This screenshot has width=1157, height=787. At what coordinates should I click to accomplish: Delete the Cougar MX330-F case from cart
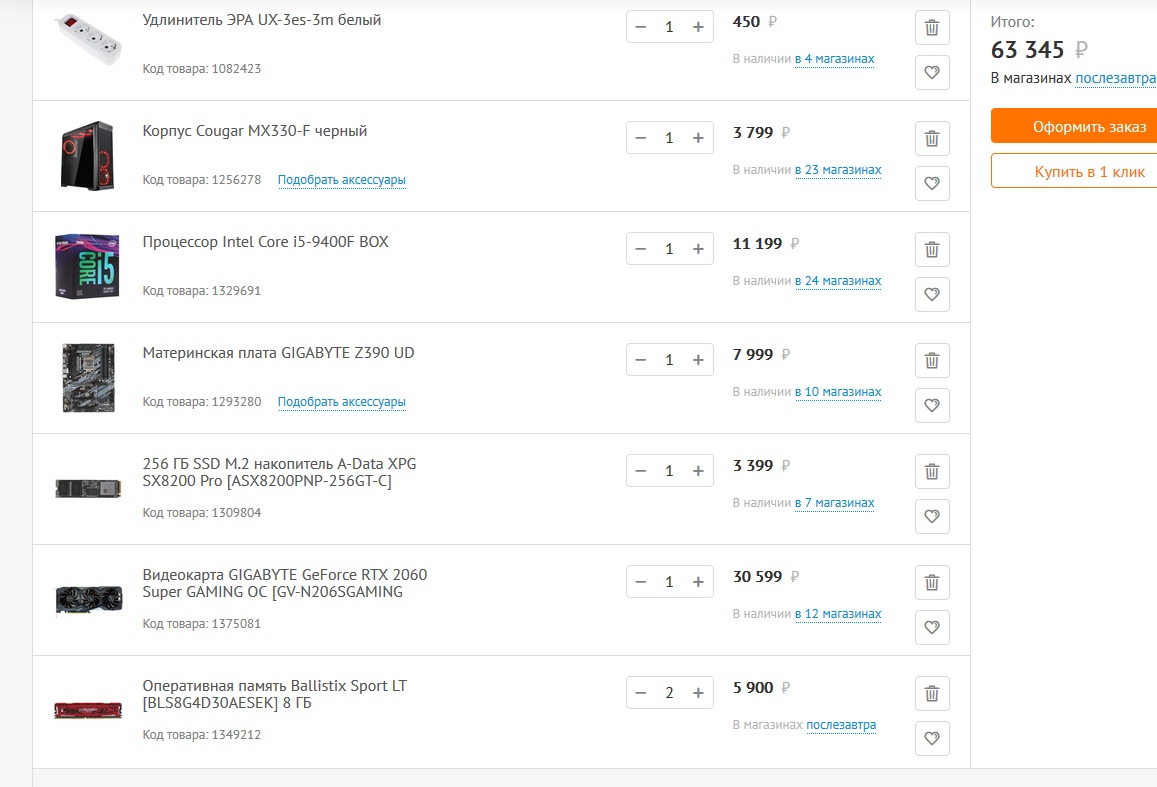[x=932, y=139]
